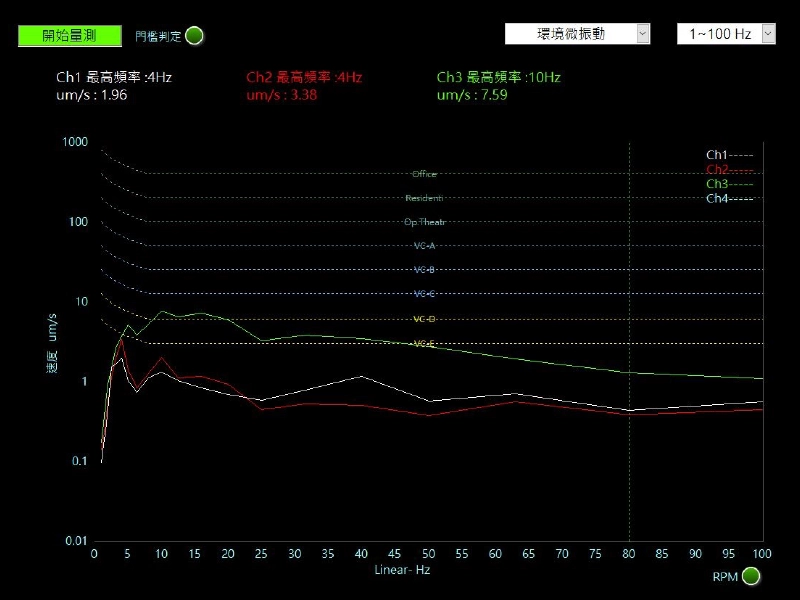Click the VC-E criterion line label
Image resolution: width=800 pixels, height=600 pixels.
[423, 344]
